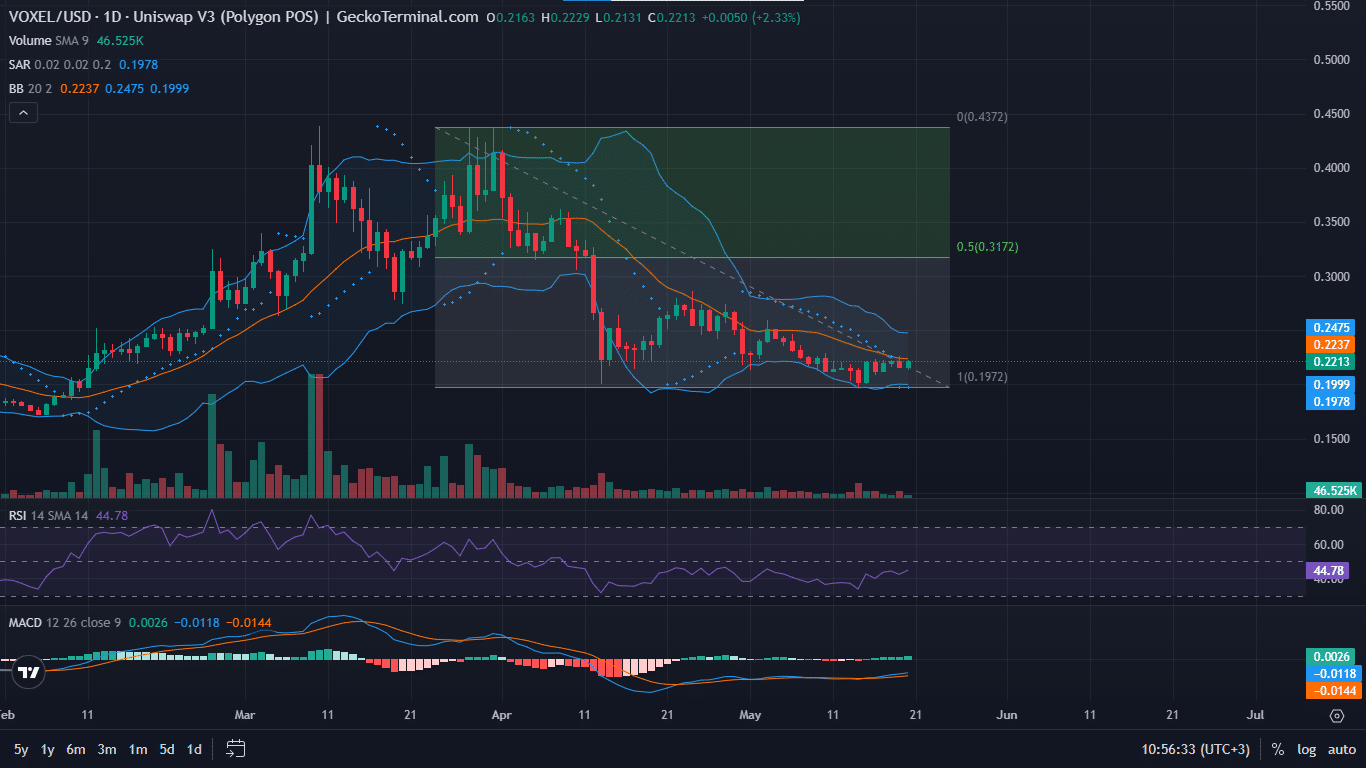The height and width of the screenshot is (768, 1366).
Task: Click the 0.1999 lower band price label
Action: (1333, 384)
